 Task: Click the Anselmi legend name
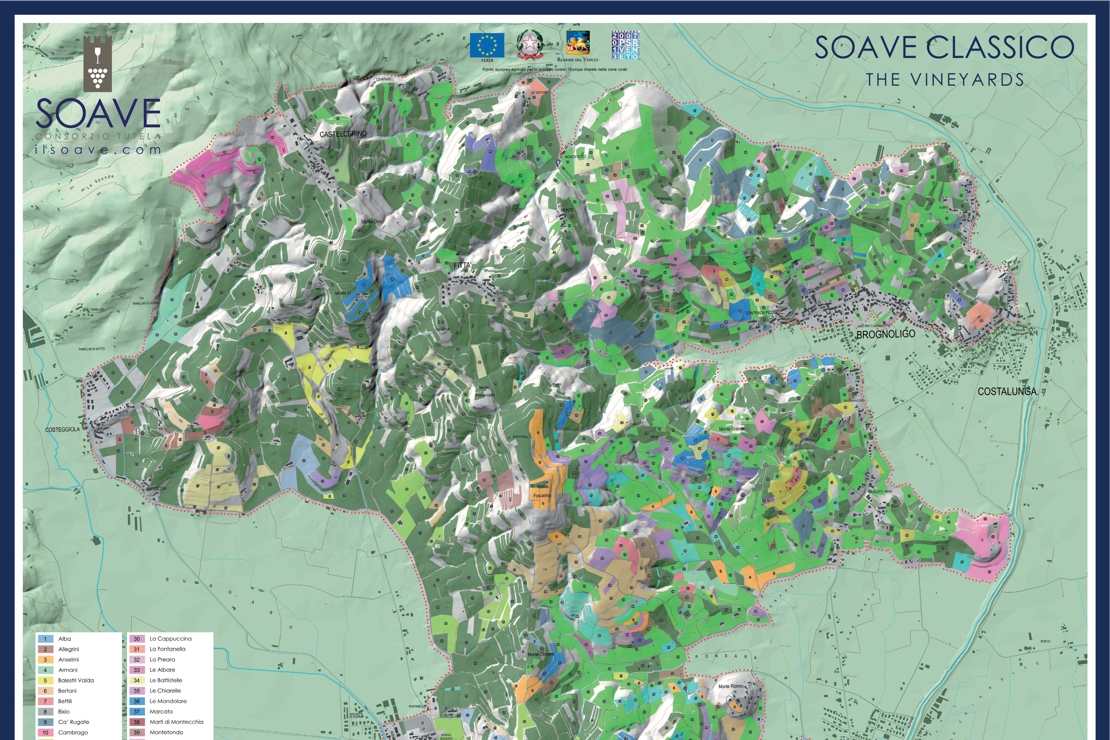(x=69, y=660)
